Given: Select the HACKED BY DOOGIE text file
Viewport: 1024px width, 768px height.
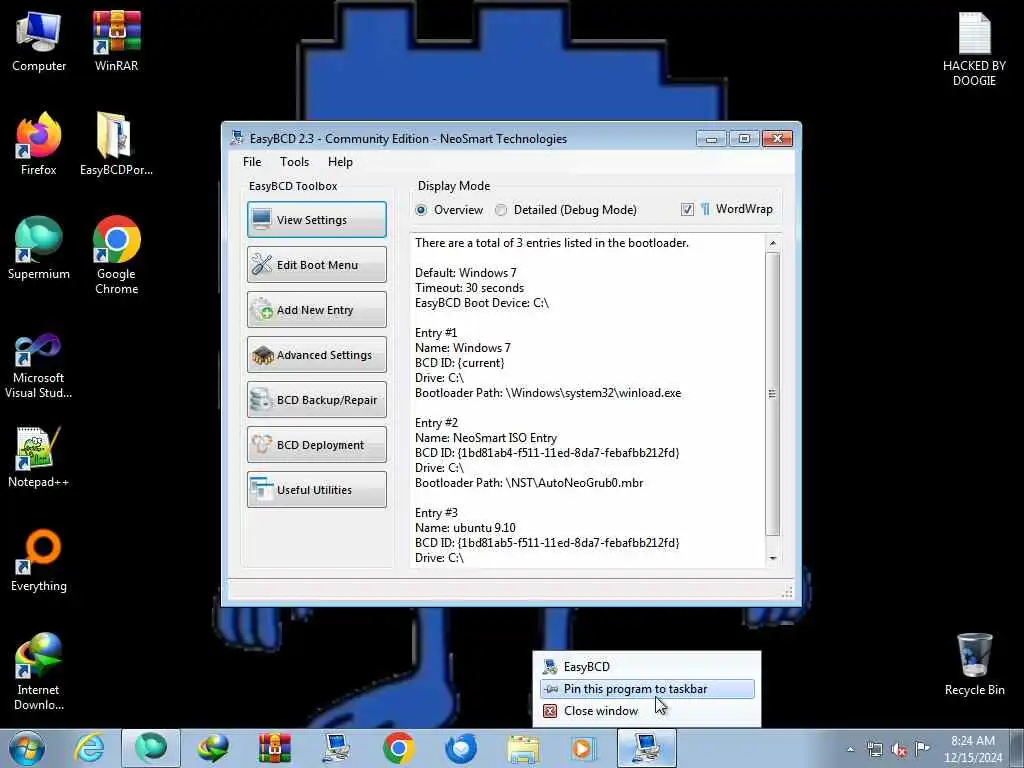Looking at the screenshot, I should (974, 49).
